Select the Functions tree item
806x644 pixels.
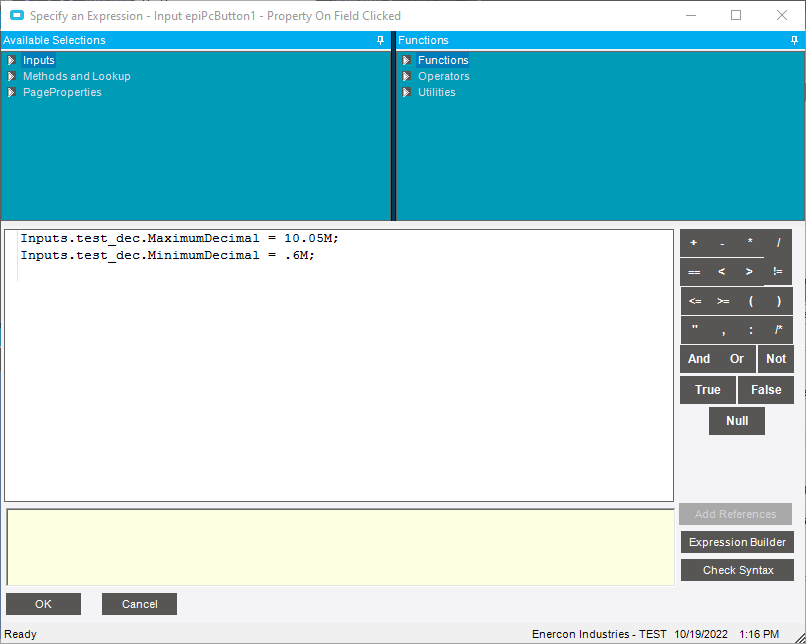(443, 60)
